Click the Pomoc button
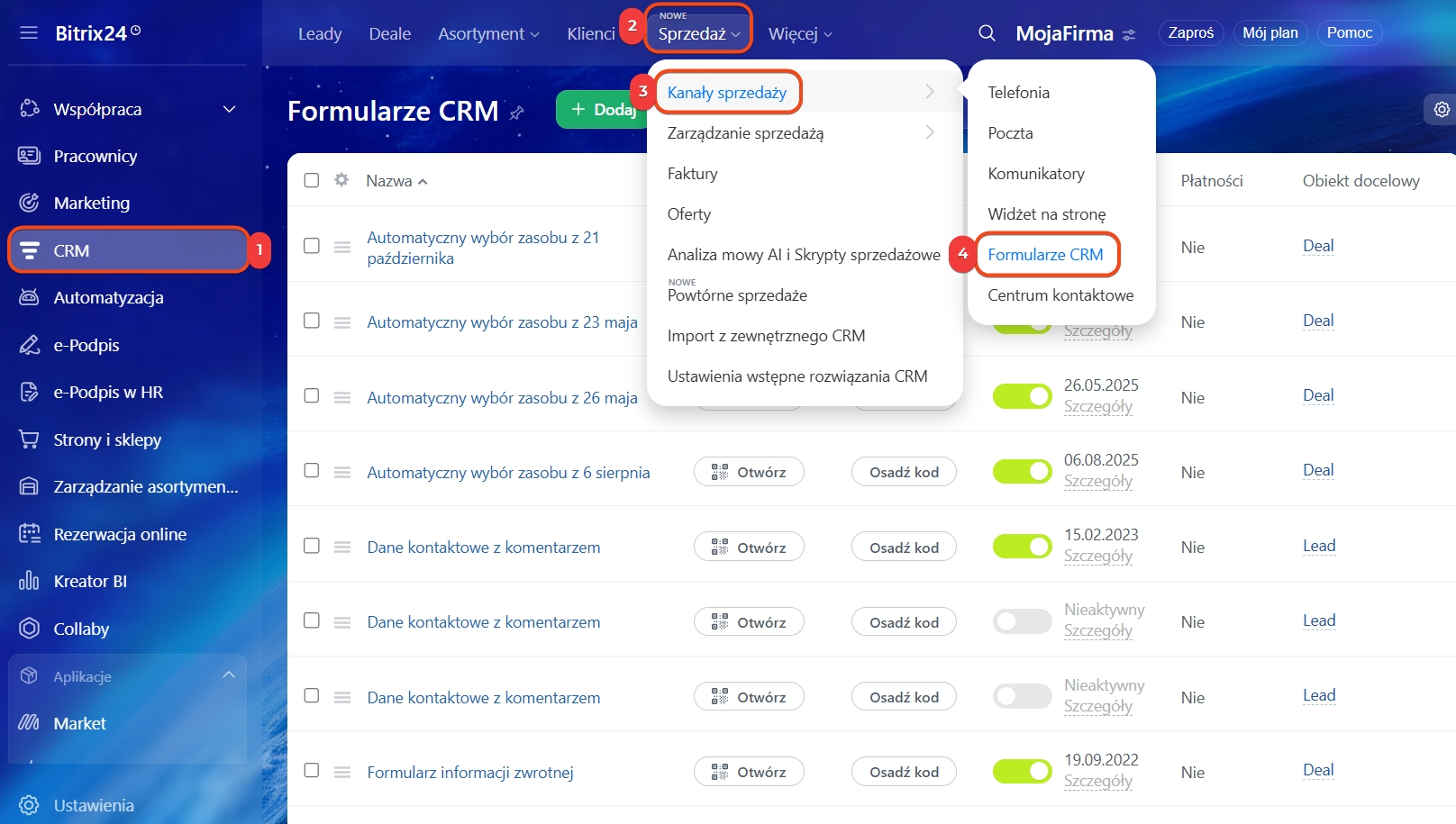This screenshot has width=1456, height=824. point(1350,32)
